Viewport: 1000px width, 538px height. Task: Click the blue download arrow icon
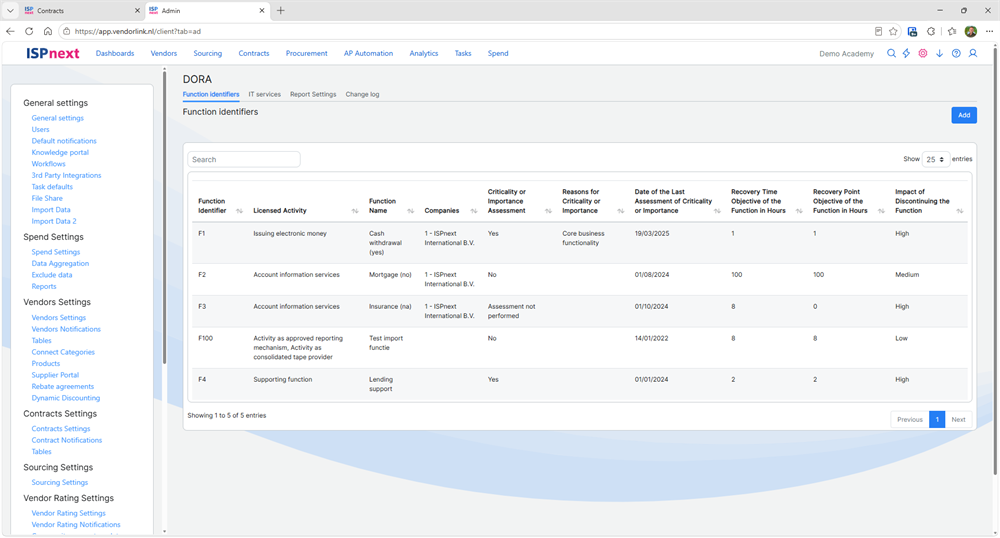939,54
